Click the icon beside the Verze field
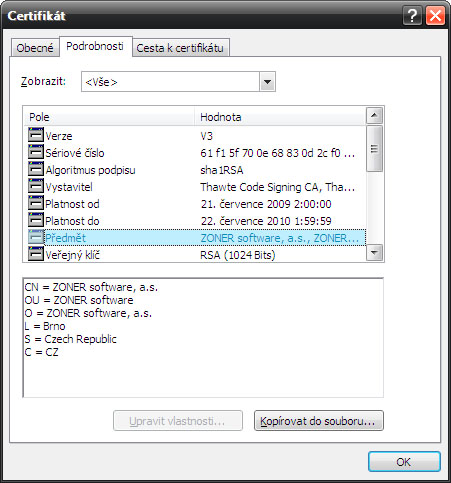Screen dimensions: 451x483 [36, 135]
